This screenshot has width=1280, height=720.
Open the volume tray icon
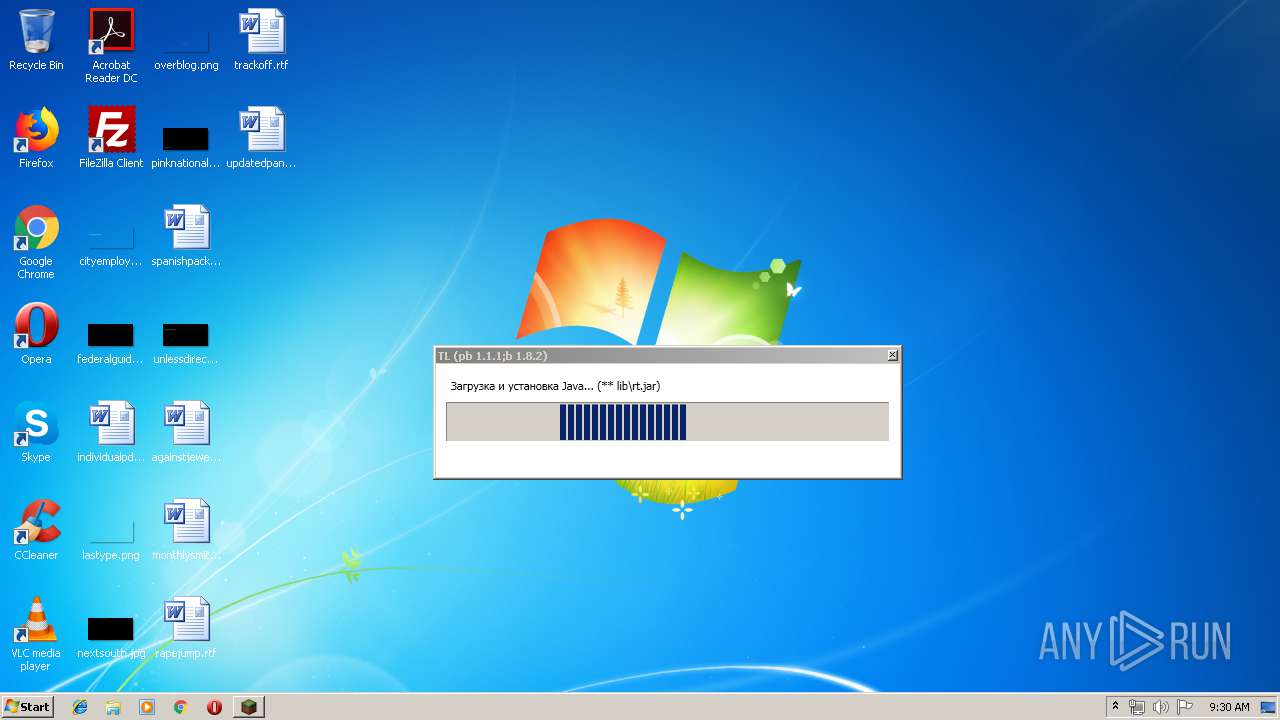[1160, 707]
